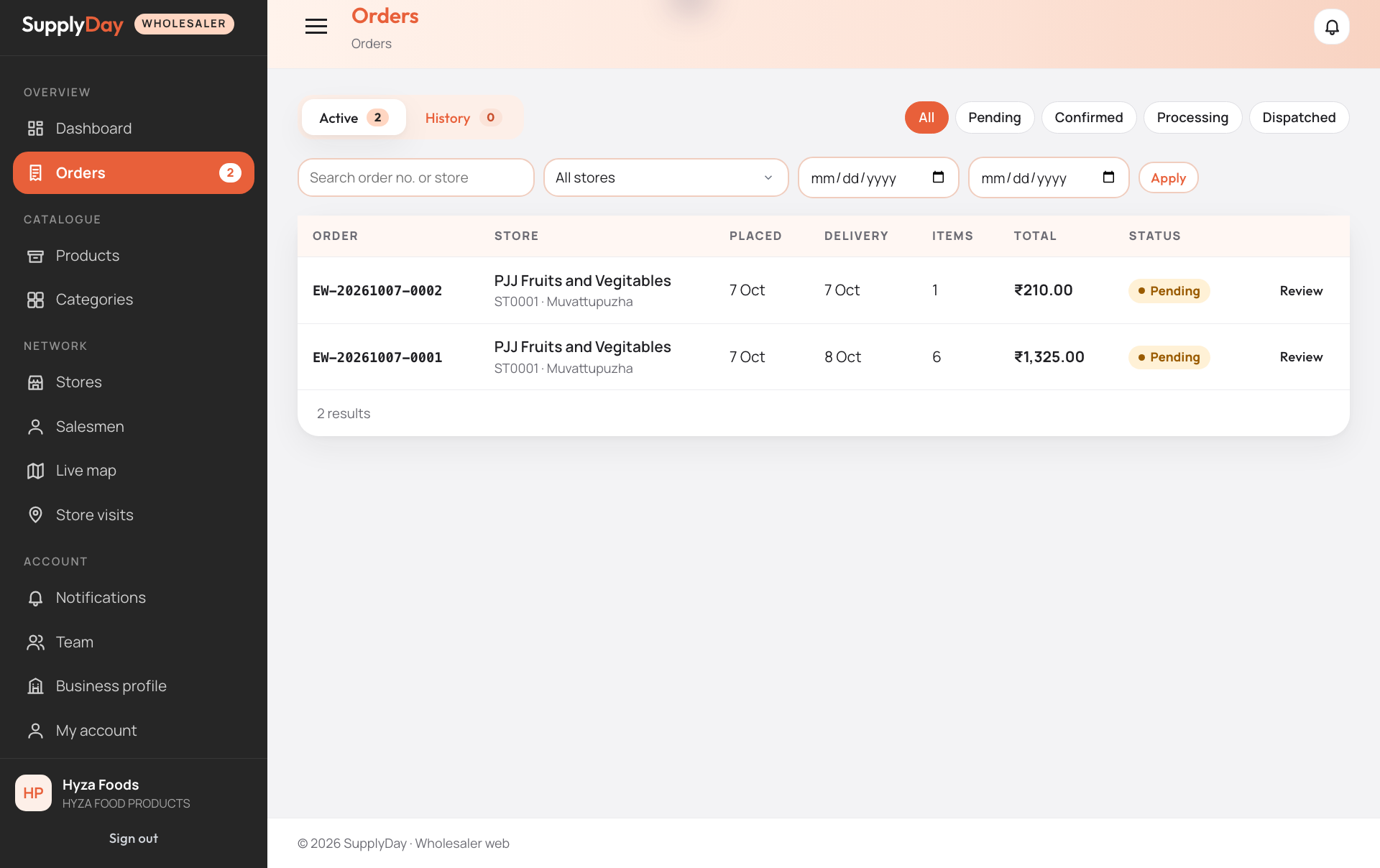Switch to the History tab
This screenshot has width=1380, height=868.
(463, 118)
